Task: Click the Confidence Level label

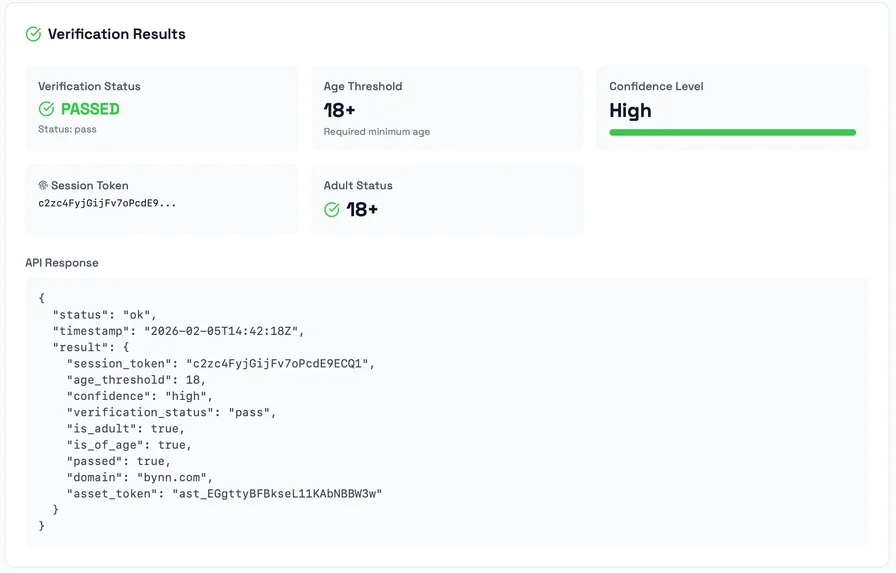Action: click(656, 86)
